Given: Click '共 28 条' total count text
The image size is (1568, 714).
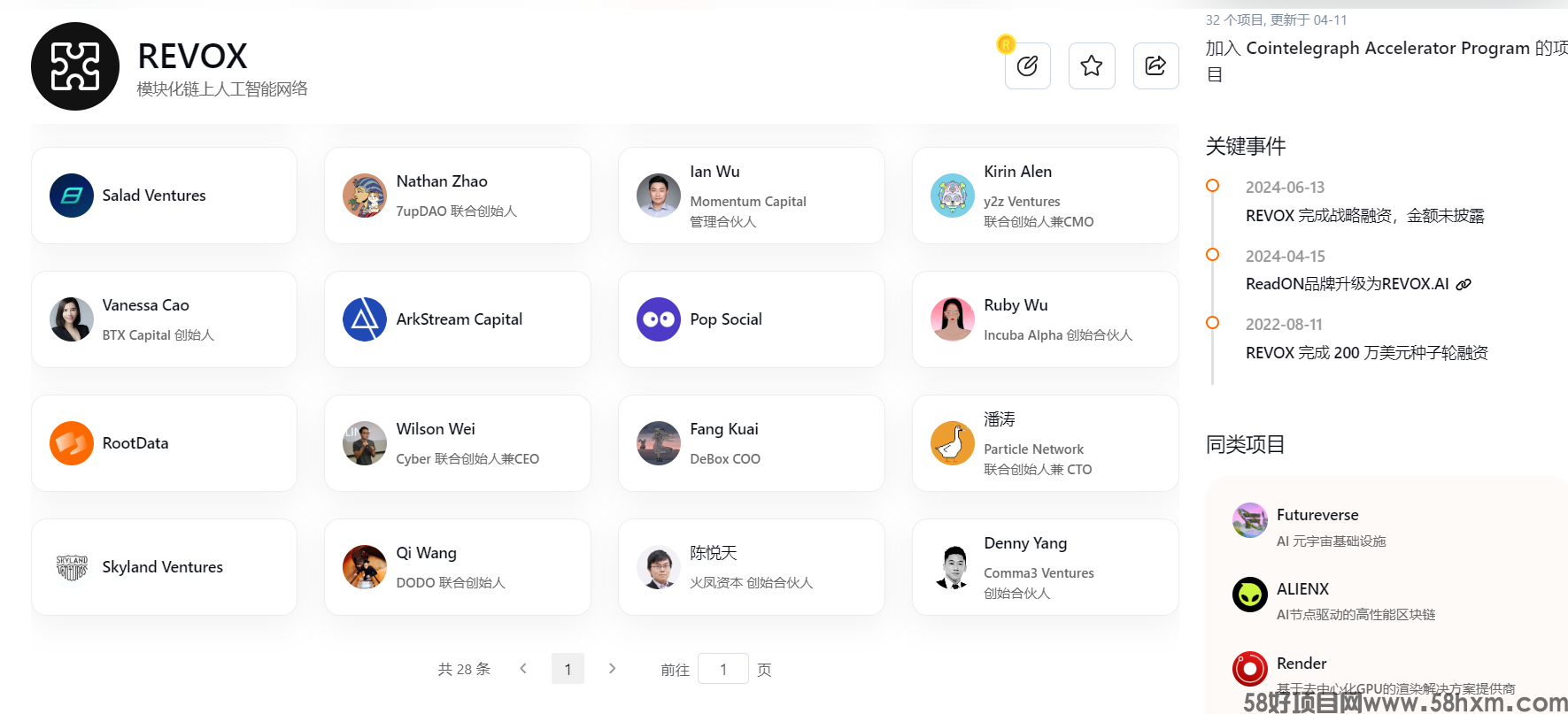Looking at the screenshot, I should (x=464, y=669).
